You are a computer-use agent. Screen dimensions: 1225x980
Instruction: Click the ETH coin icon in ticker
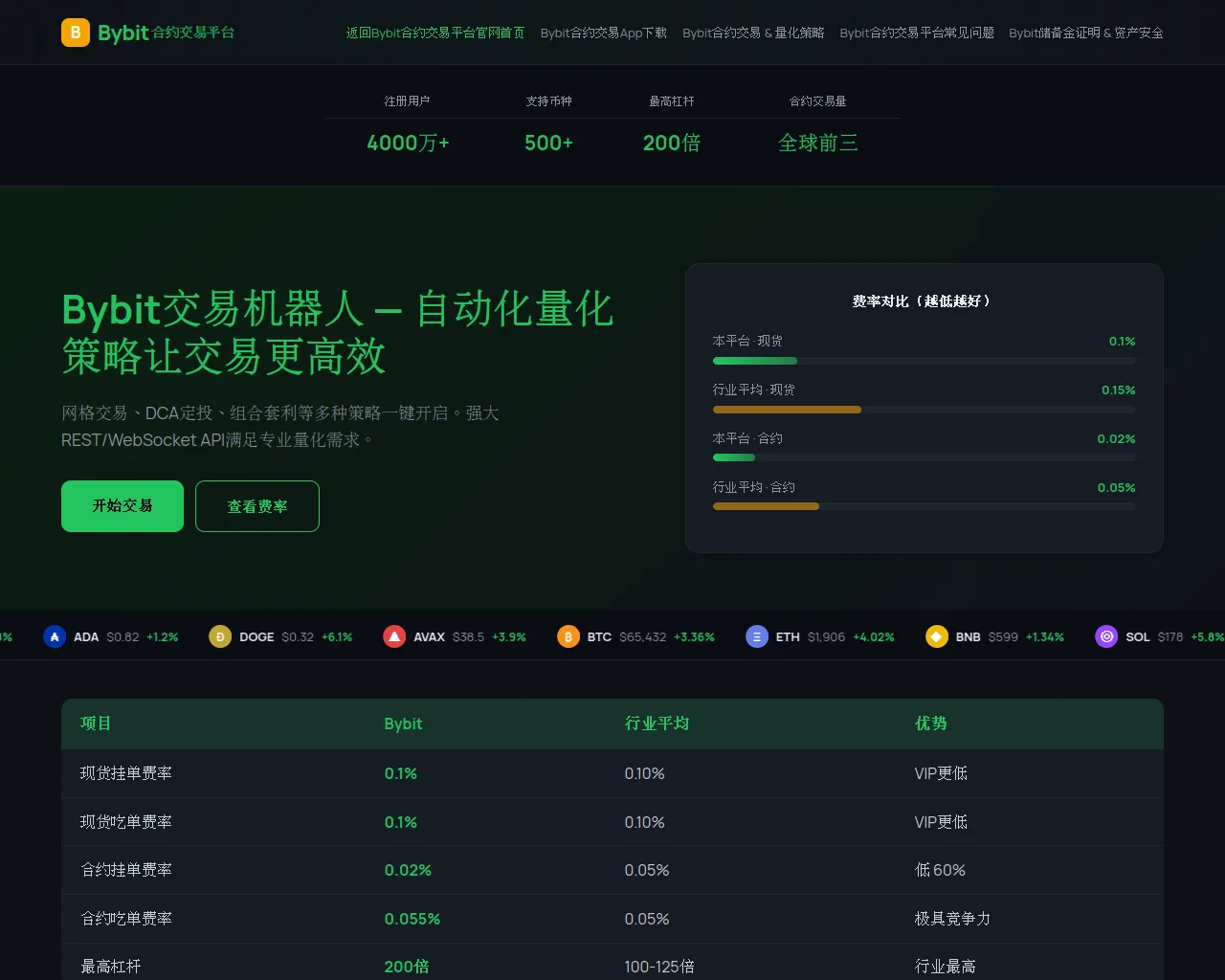[757, 636]
